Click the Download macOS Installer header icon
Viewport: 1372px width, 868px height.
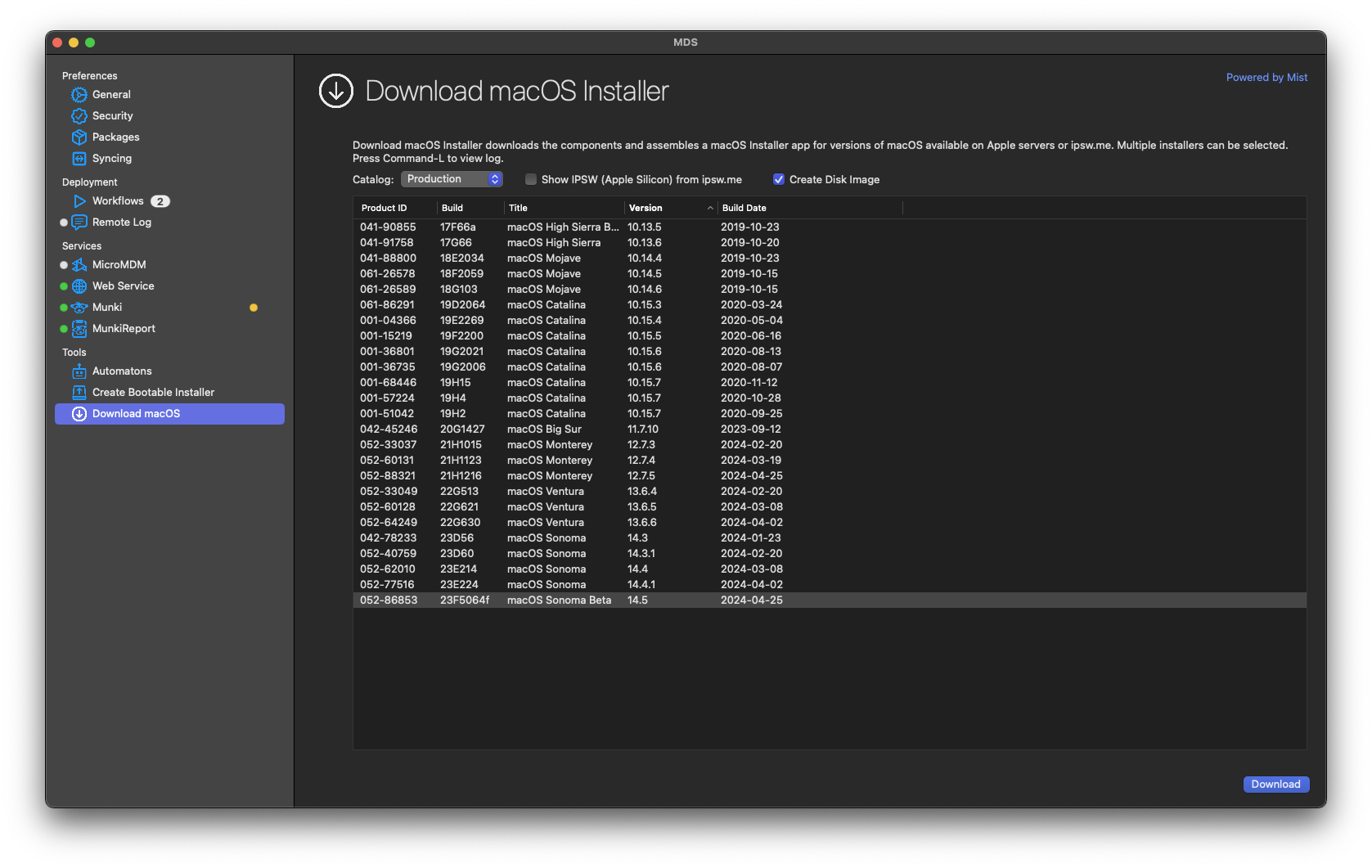336,91
